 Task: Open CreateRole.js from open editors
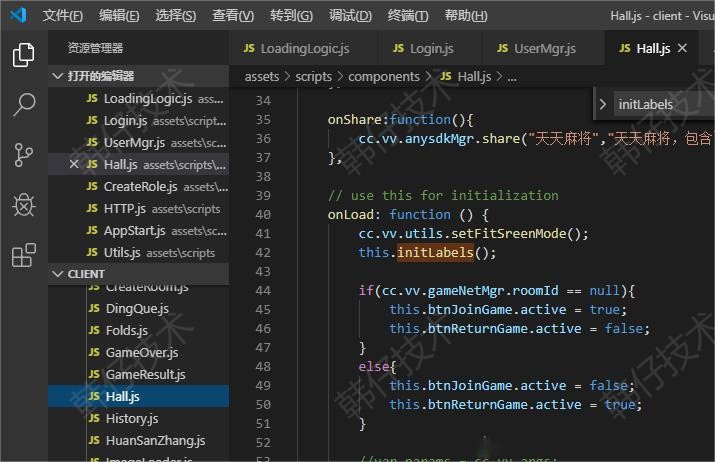[x=138, y=187]
